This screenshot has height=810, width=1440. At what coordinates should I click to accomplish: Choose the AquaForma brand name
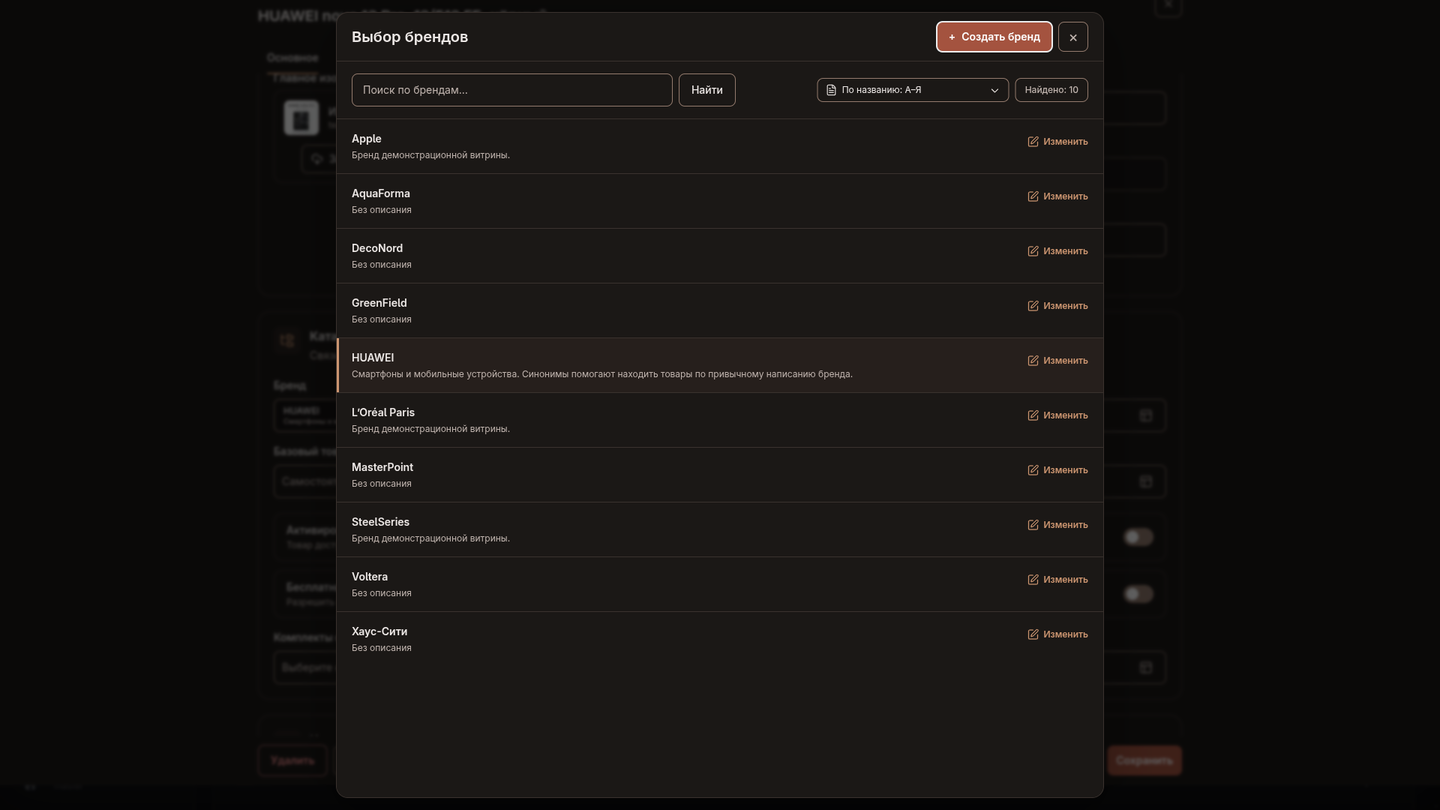pyautogui.click(x=381, y=194)
